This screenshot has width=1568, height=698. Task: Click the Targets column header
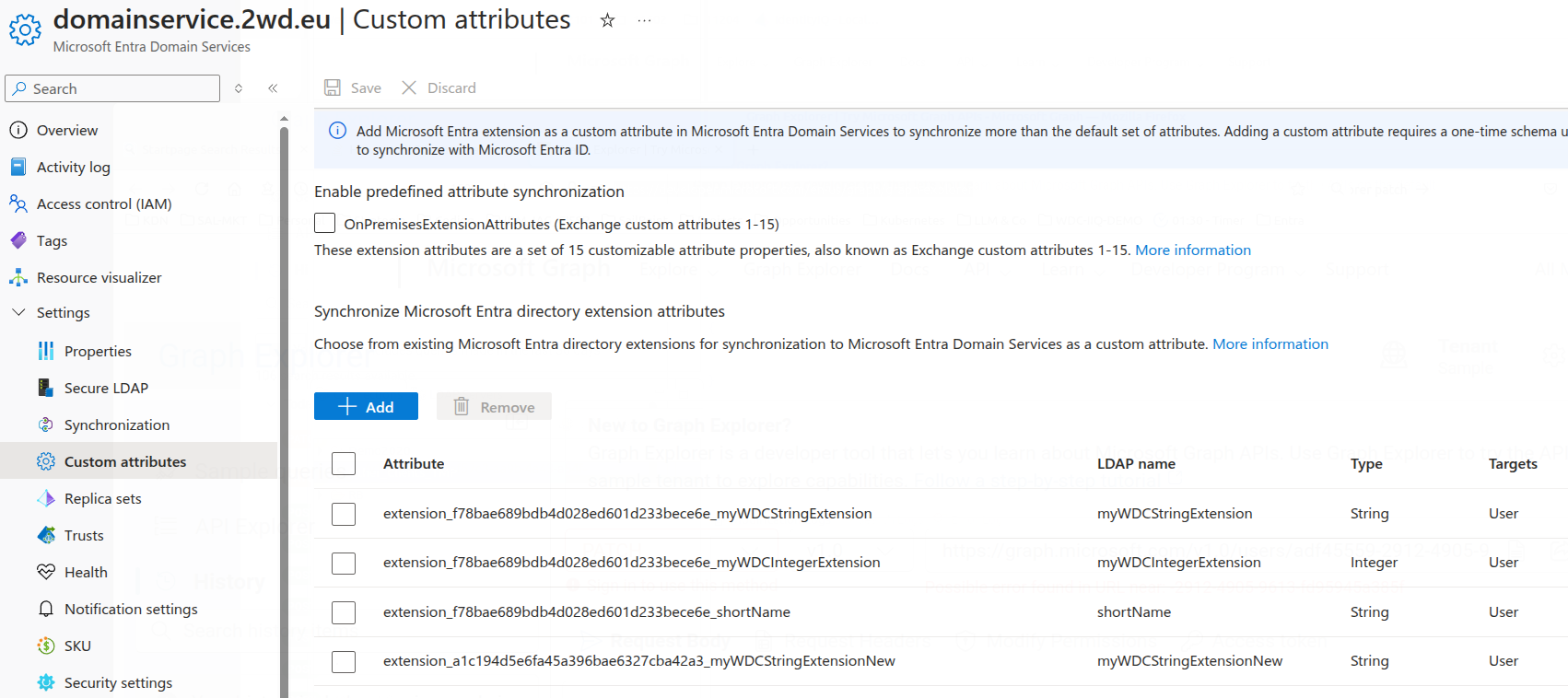pyautogui.click(x=1513, y=463)
